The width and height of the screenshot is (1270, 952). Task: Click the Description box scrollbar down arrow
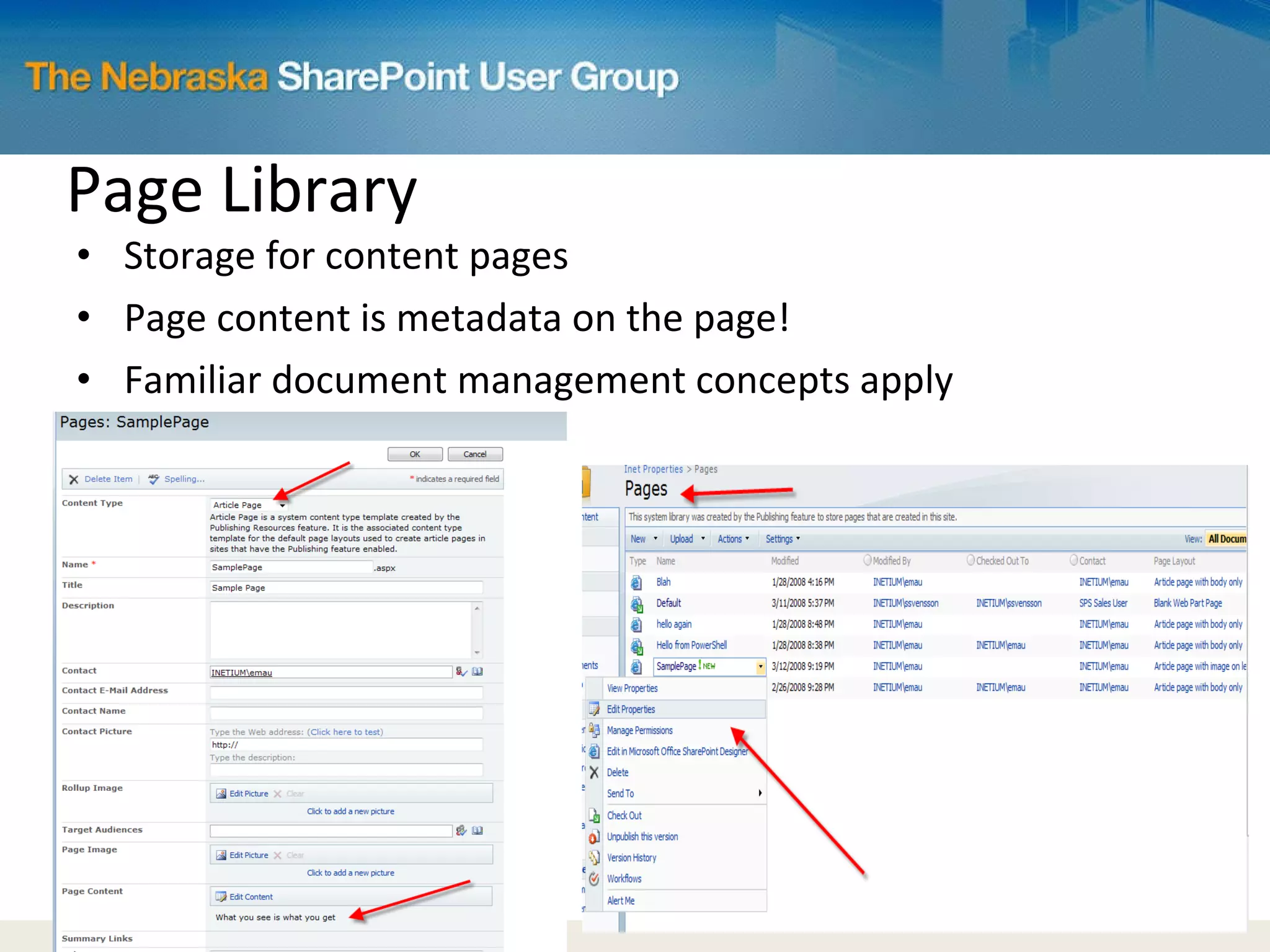coord(477,653)
